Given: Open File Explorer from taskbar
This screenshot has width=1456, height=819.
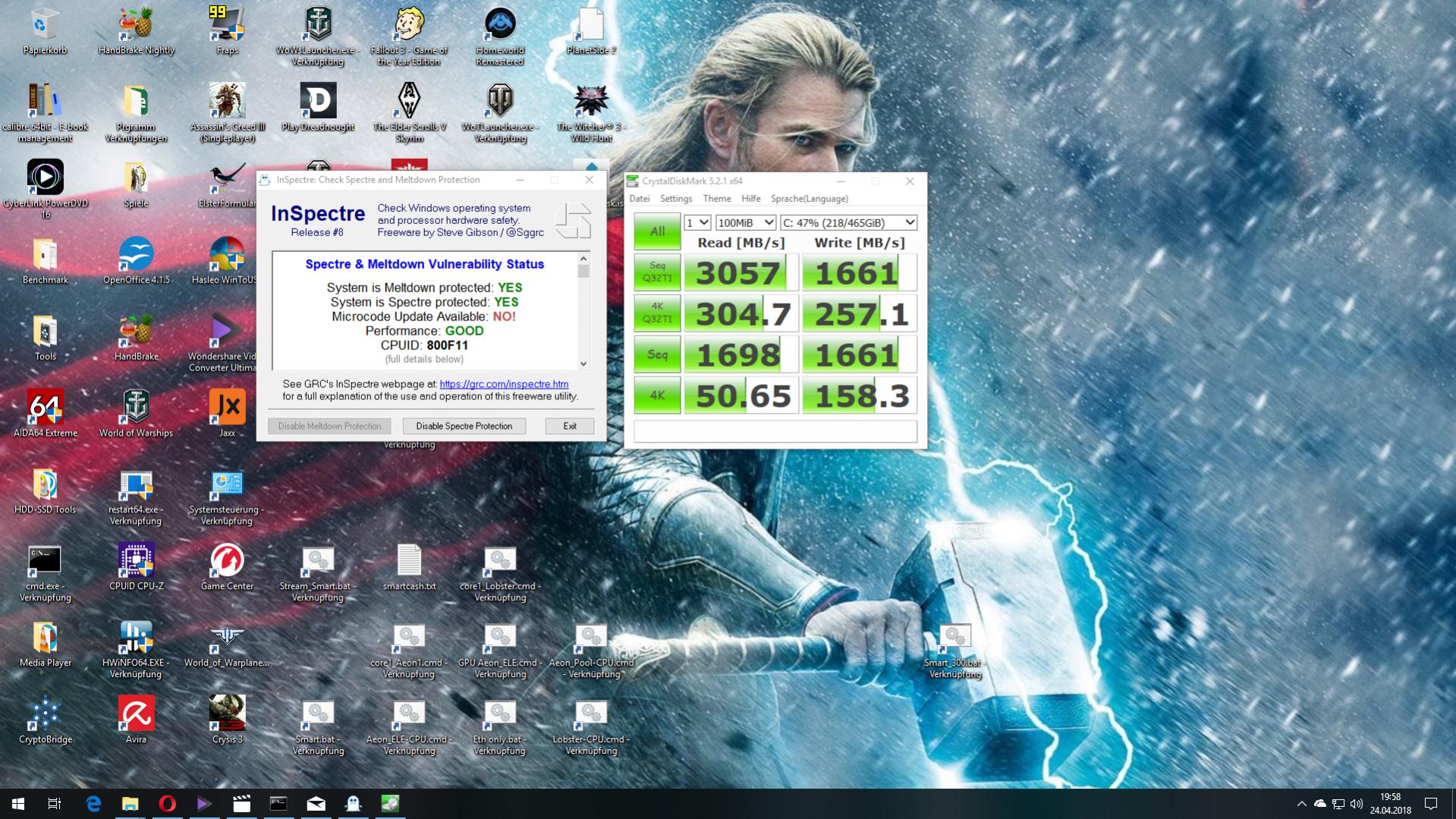Looking at the screenshot, I should click(x=131, y=803).
